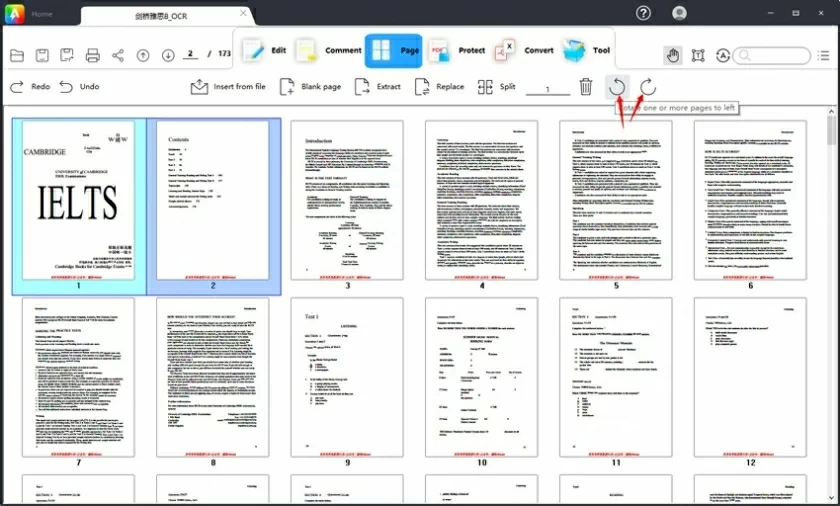The width and height of the screenshot is (840, 506).
Task: Print the document with the printer icon
Action: click(93, 55)
